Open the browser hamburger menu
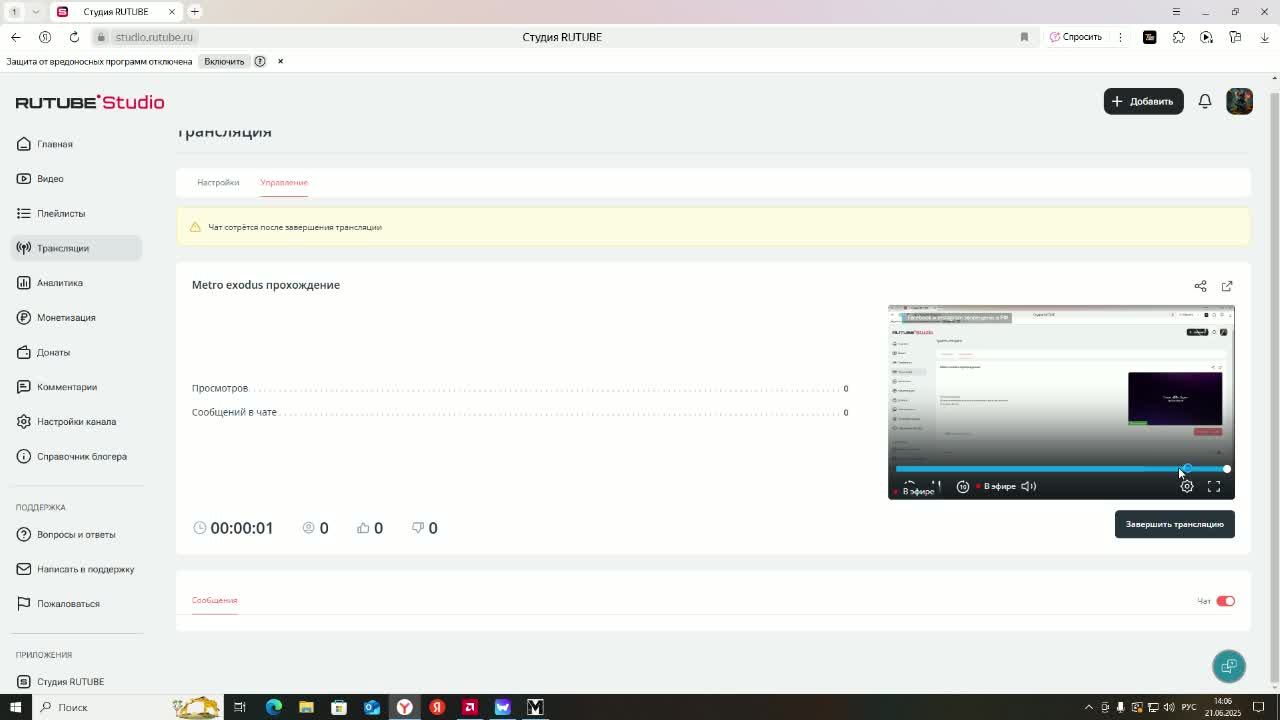Viewport: 1280px width, 720px height. coord(1176,11)
